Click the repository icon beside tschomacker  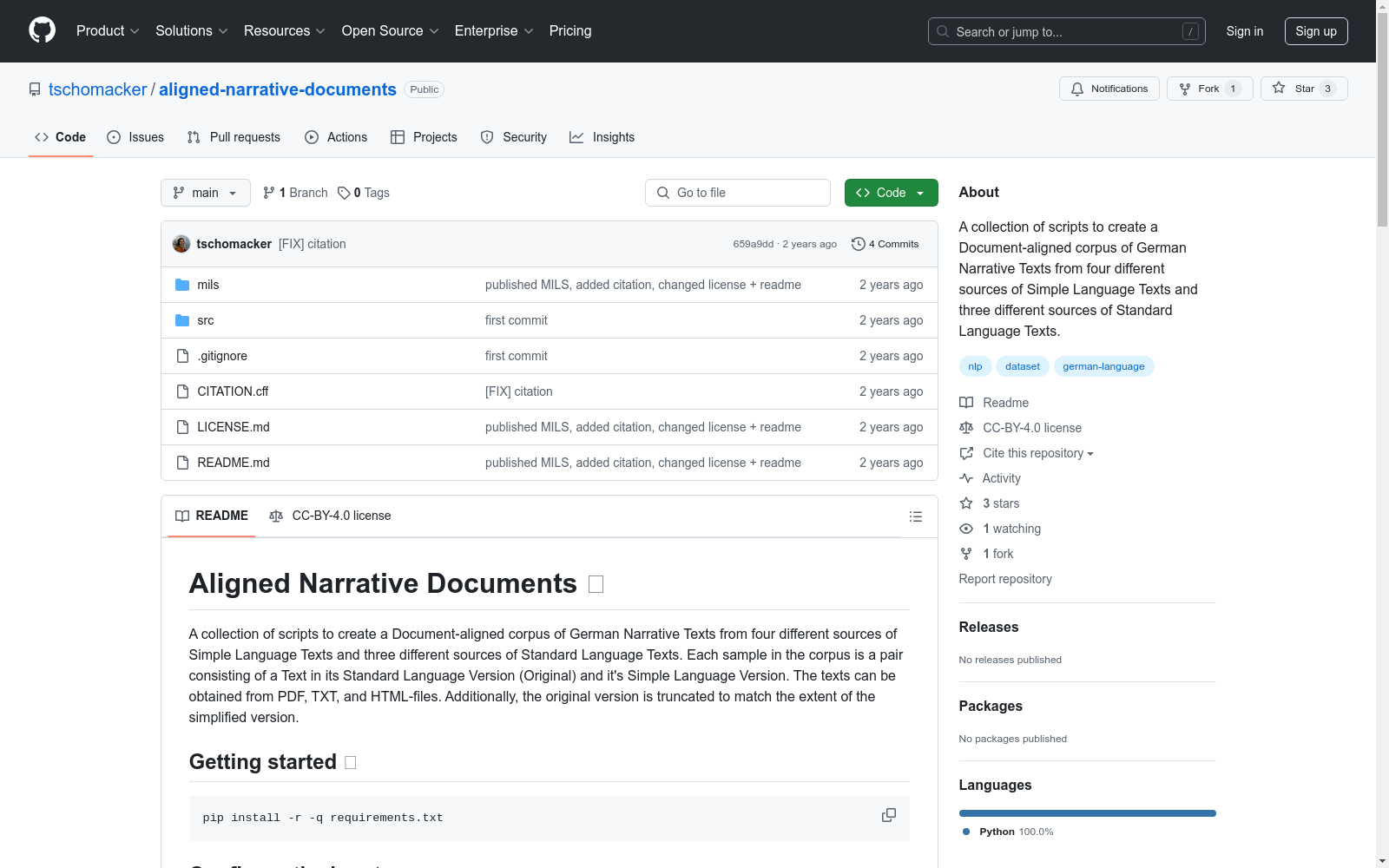35,89
